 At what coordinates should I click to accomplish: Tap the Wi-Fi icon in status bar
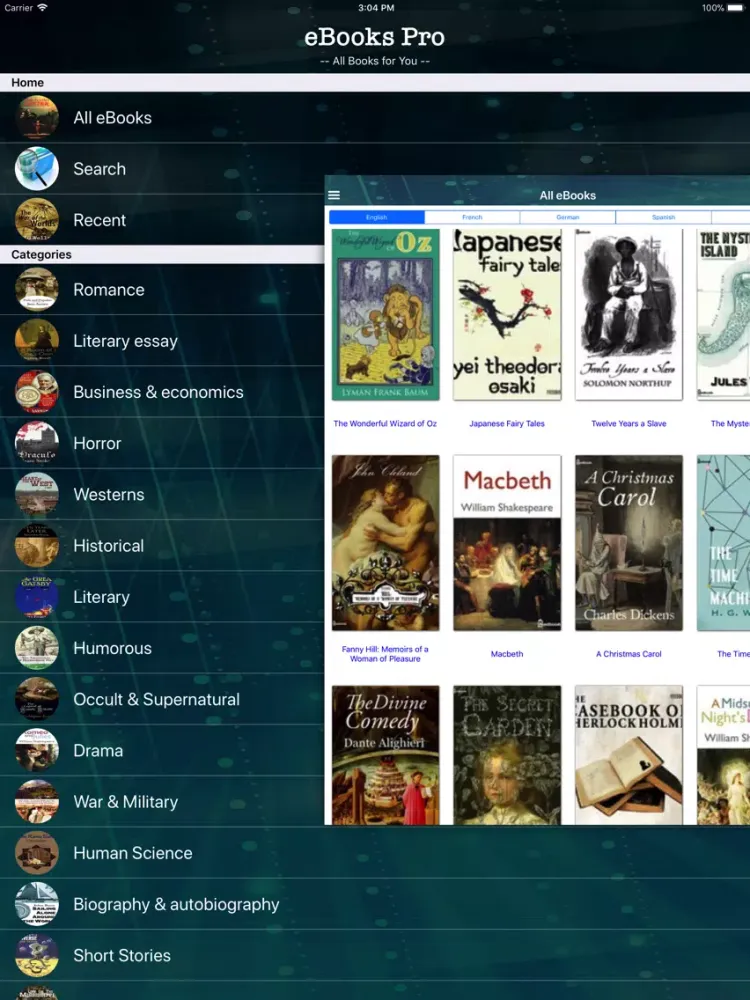pos(42,8)
